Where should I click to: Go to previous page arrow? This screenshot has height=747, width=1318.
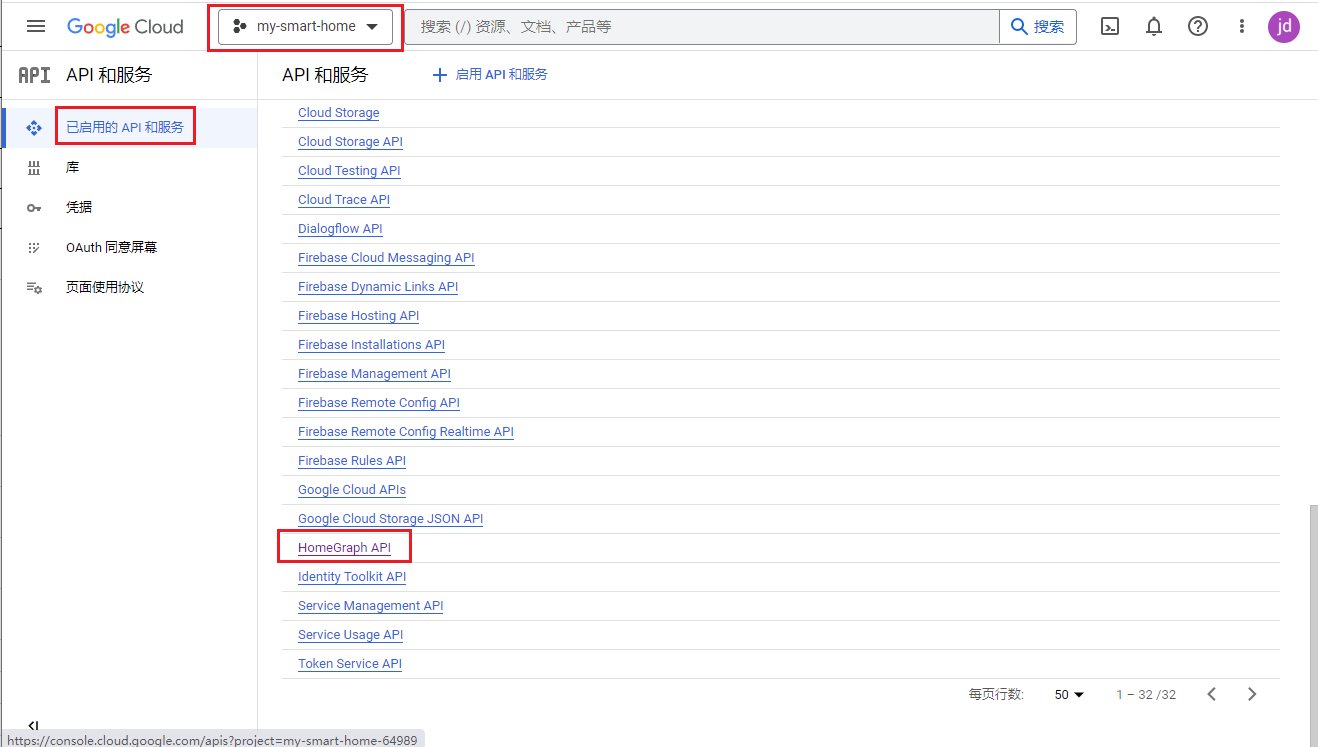point(1212,694)
